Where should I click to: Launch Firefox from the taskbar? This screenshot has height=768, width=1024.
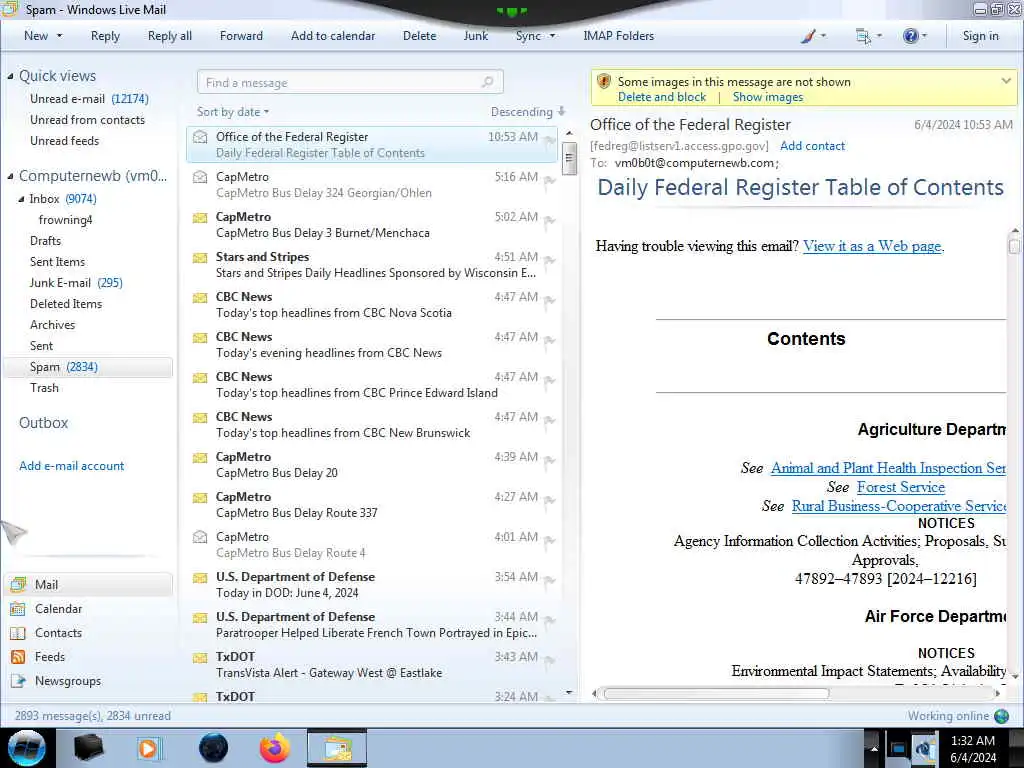tap(274, 748)
